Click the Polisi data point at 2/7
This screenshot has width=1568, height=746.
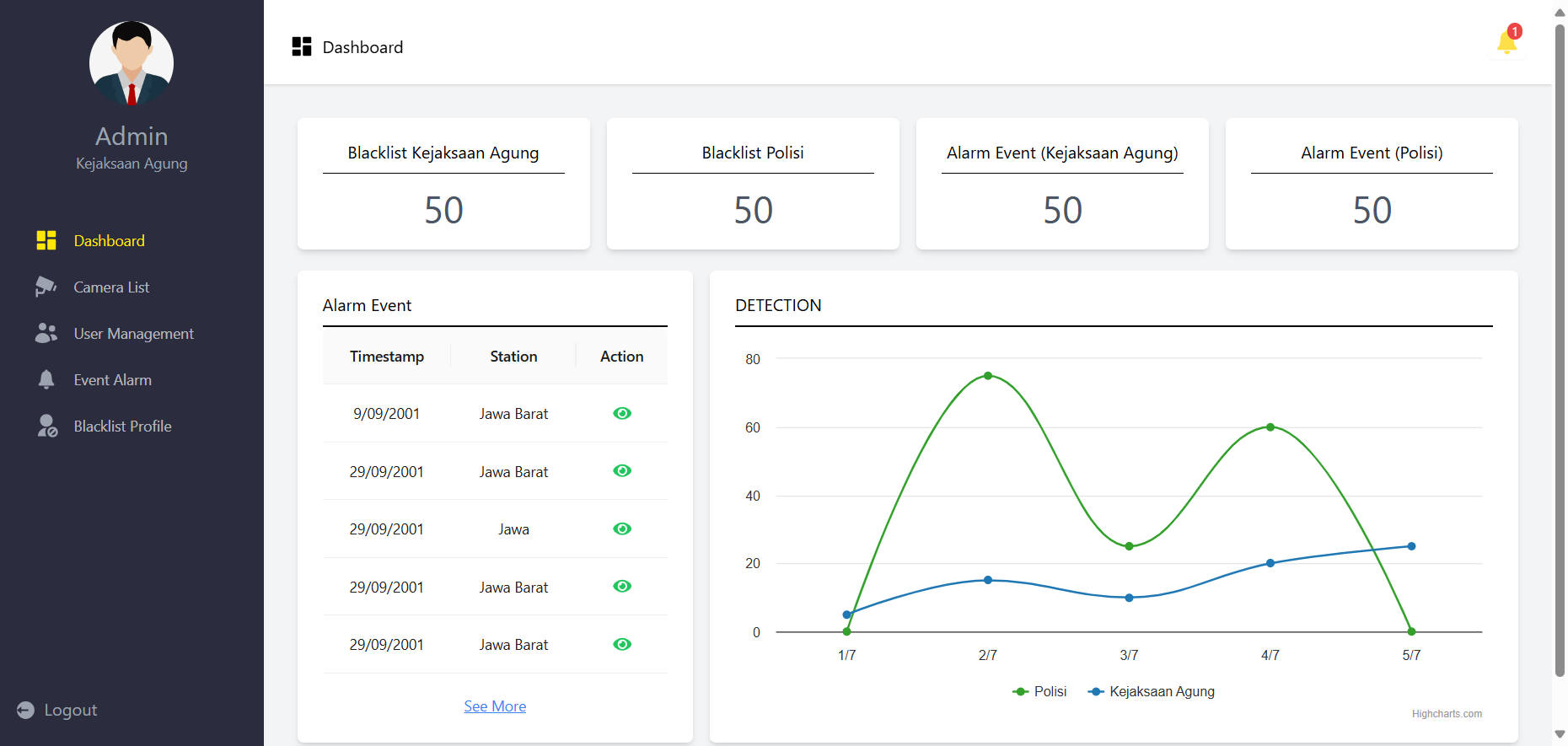pyautogui.click(x=988, y=376)
